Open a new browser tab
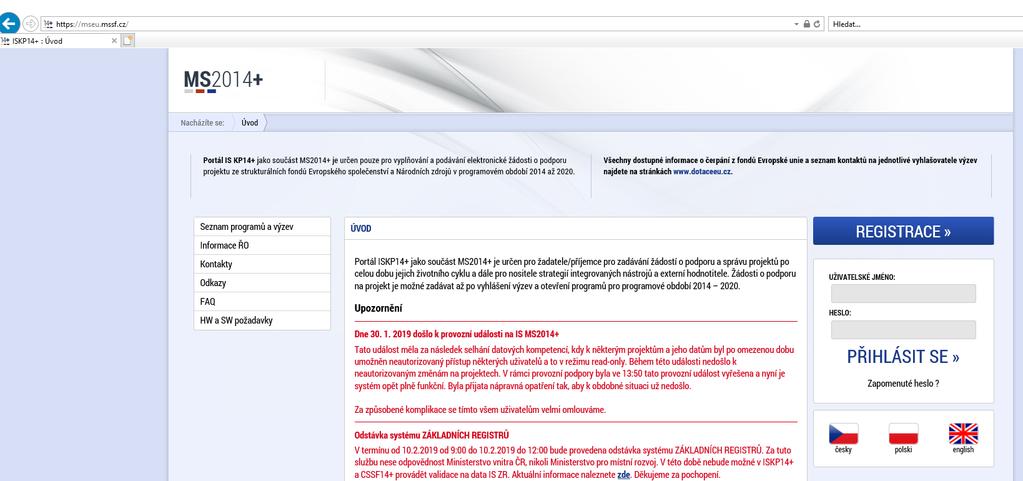 pos(128,40)
